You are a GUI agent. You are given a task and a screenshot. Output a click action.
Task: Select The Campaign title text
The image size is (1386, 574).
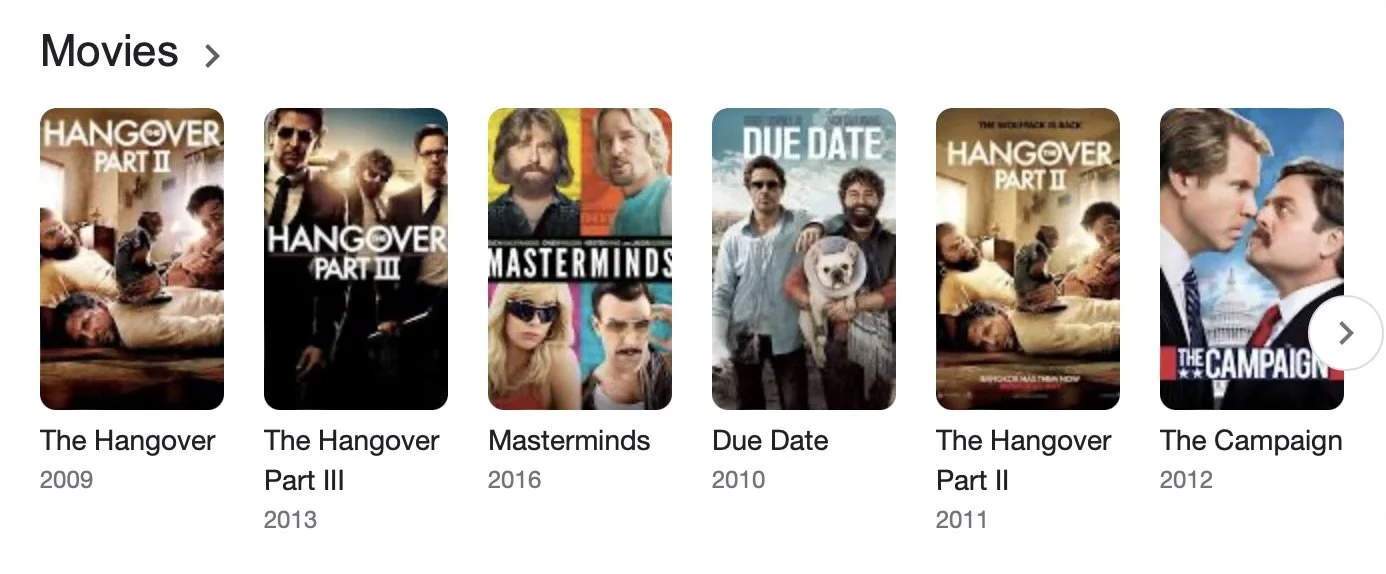pos(1251,441)
